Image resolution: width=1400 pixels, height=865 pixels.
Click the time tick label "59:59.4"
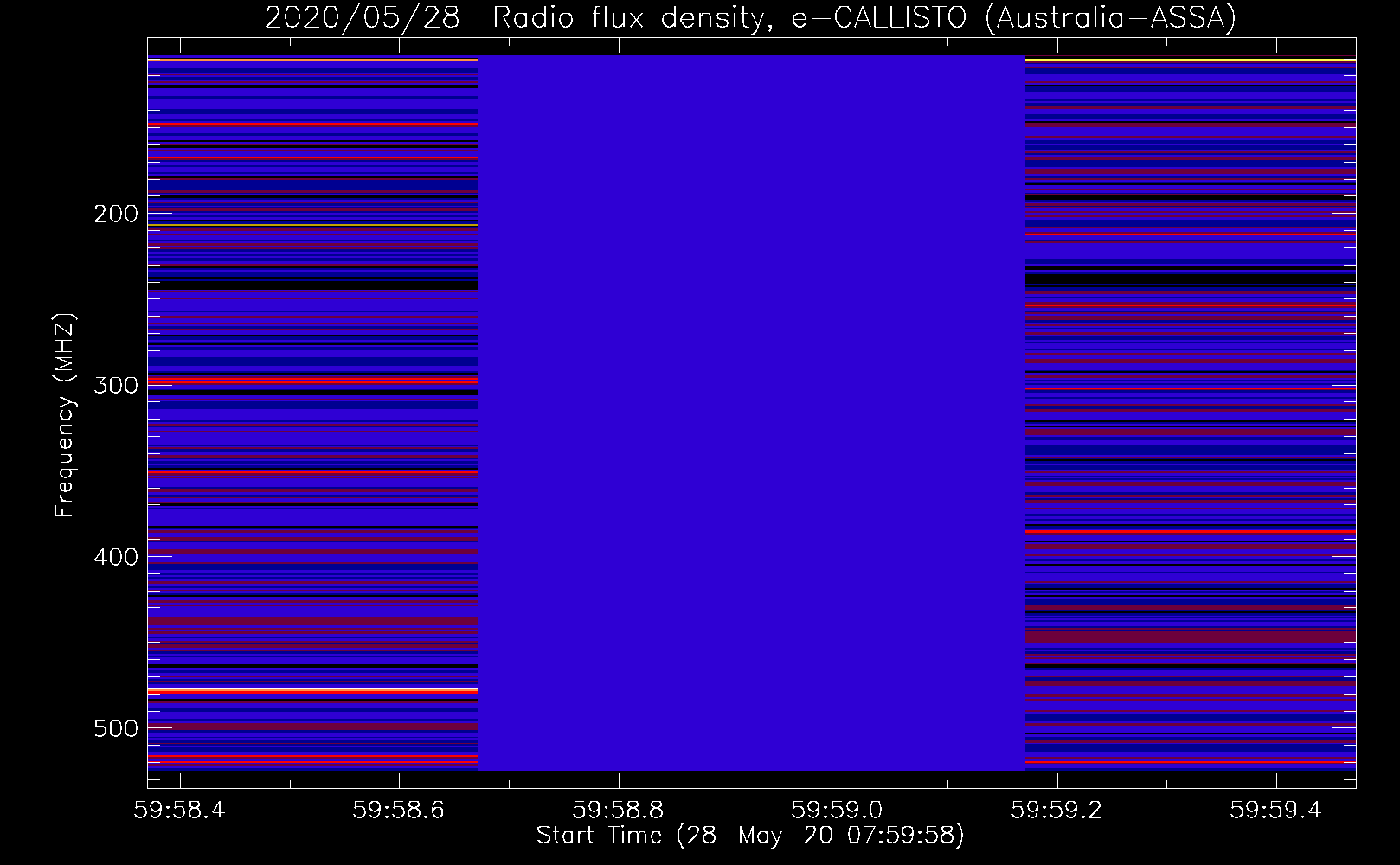pyautogui.click(x=1275, y=810)
